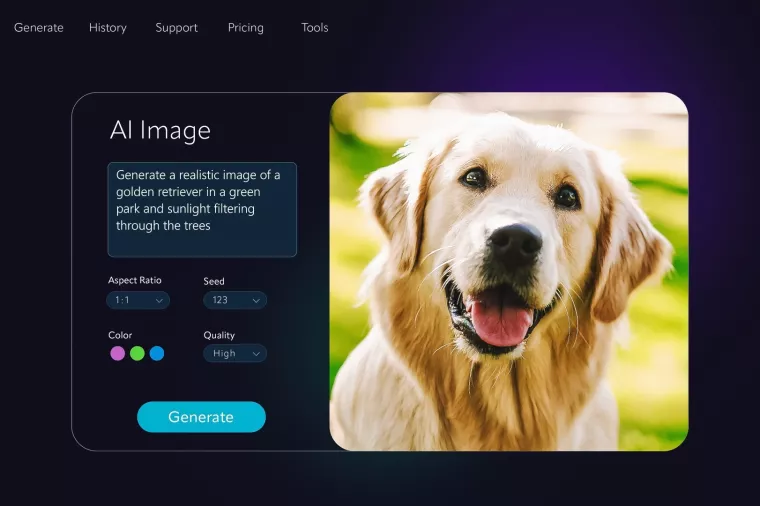Open the Quality High dropdown
This screenshot has width=760, height=506.
235,353
